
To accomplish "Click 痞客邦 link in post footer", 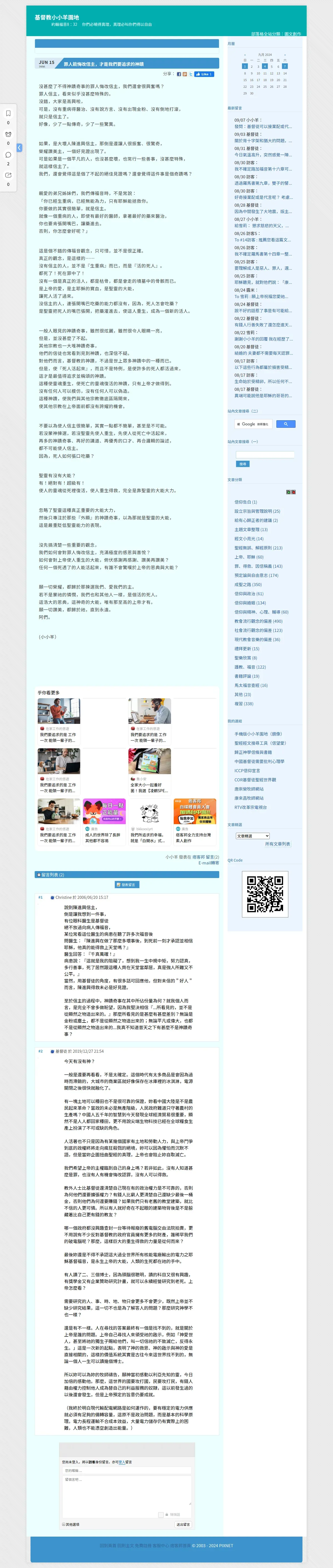I will click(199, 857).
